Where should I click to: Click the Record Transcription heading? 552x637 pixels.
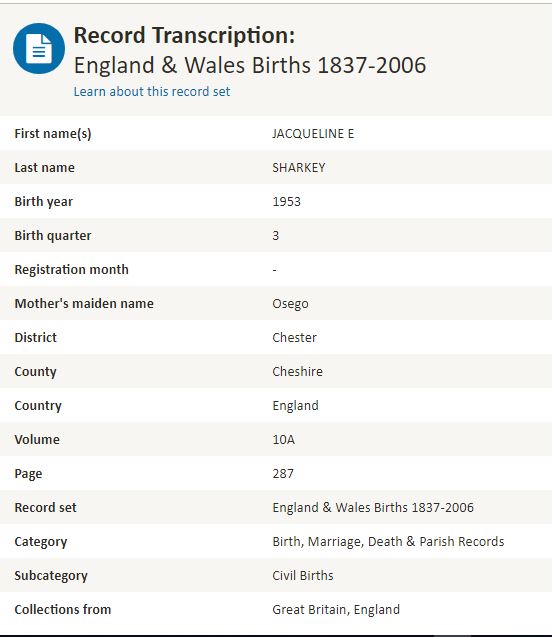(184, 35)
